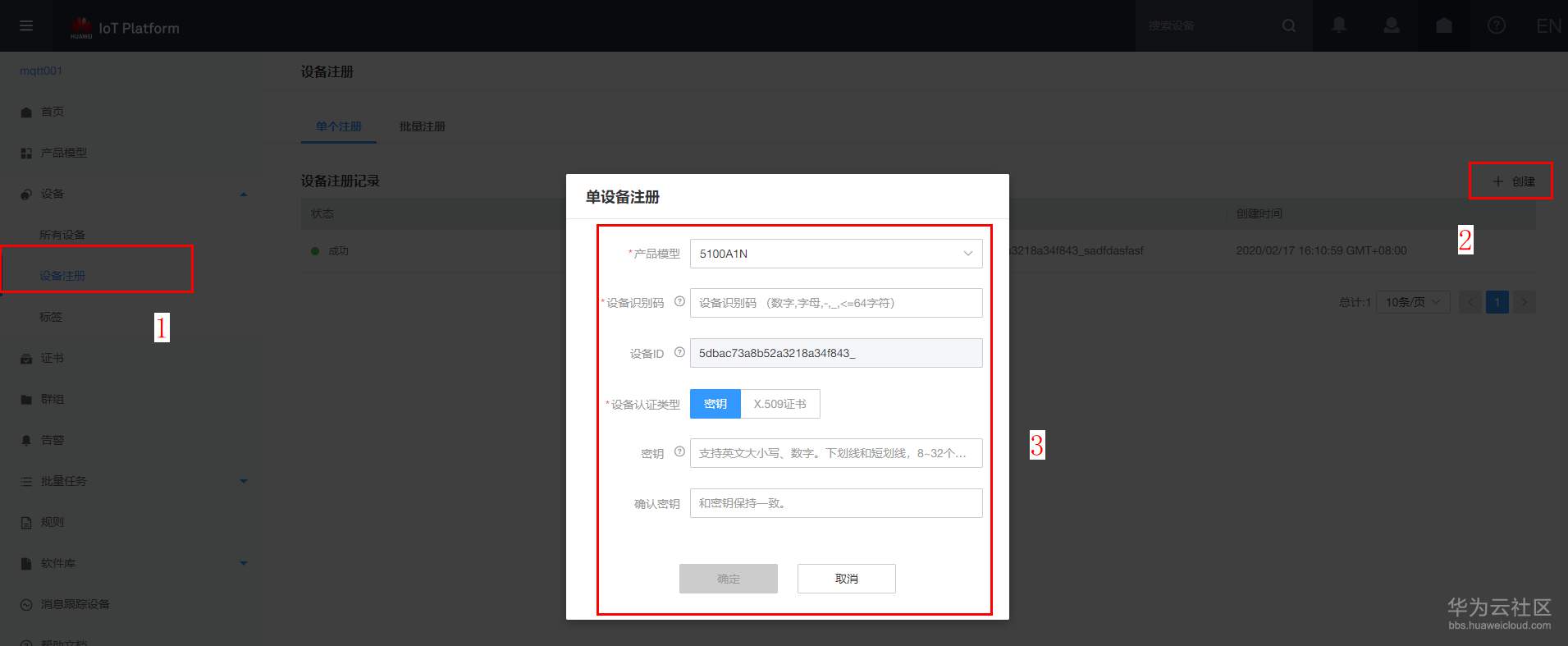Open notifications bell icon
Screen dimensions: 1568x646
point(1339,25)
